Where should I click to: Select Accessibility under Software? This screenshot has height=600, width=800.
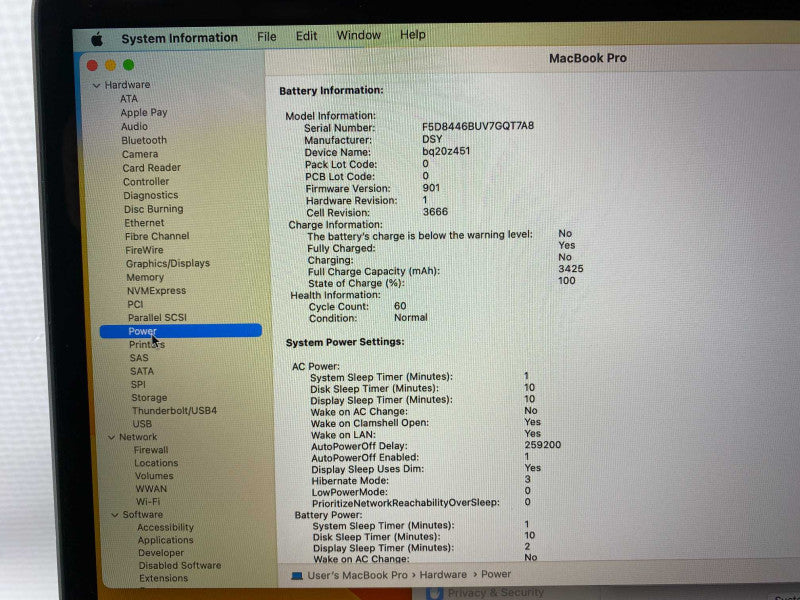(165, 528)
